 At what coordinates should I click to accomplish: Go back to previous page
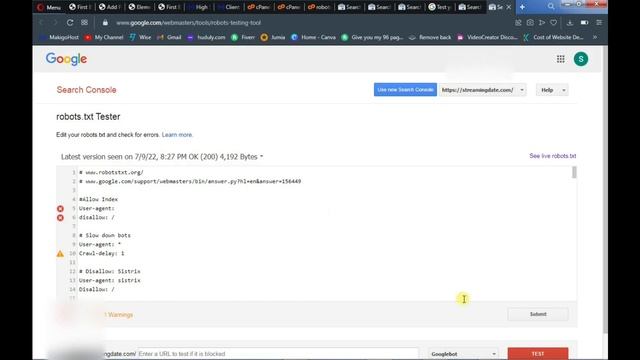point(42,23)
